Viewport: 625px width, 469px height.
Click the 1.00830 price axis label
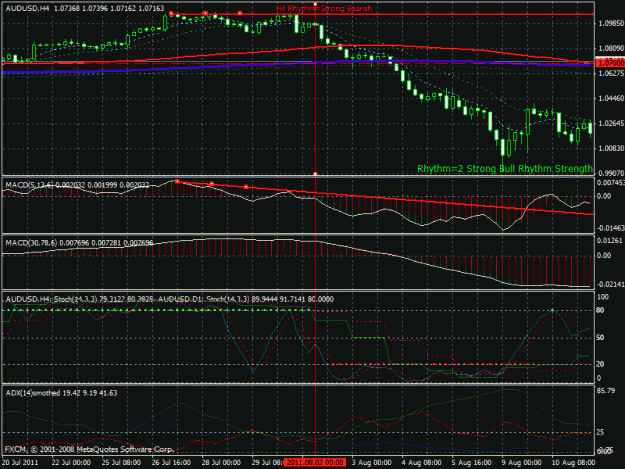click(611, 148)
